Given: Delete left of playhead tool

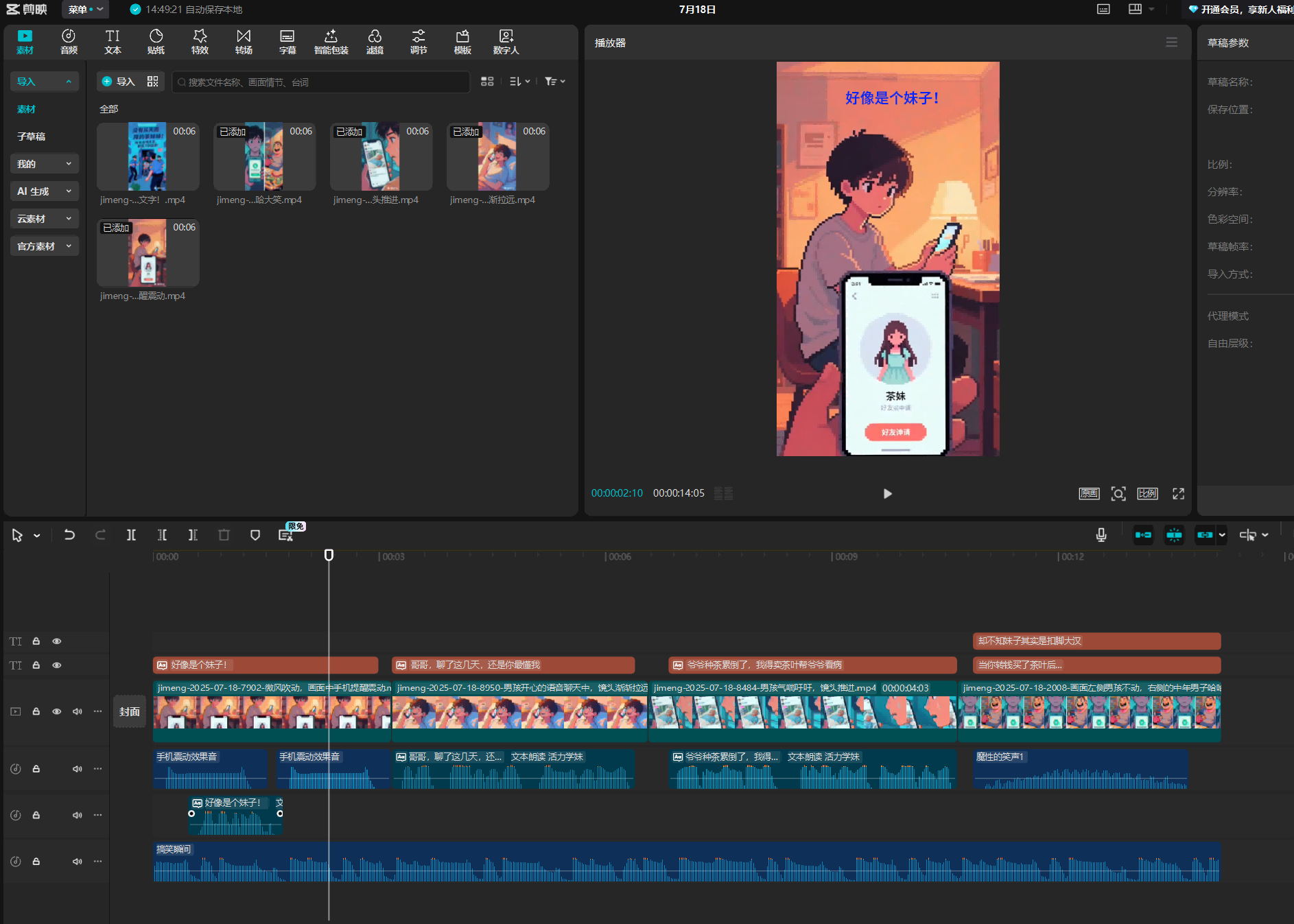Looking at the screenshot, I should 162,535.
